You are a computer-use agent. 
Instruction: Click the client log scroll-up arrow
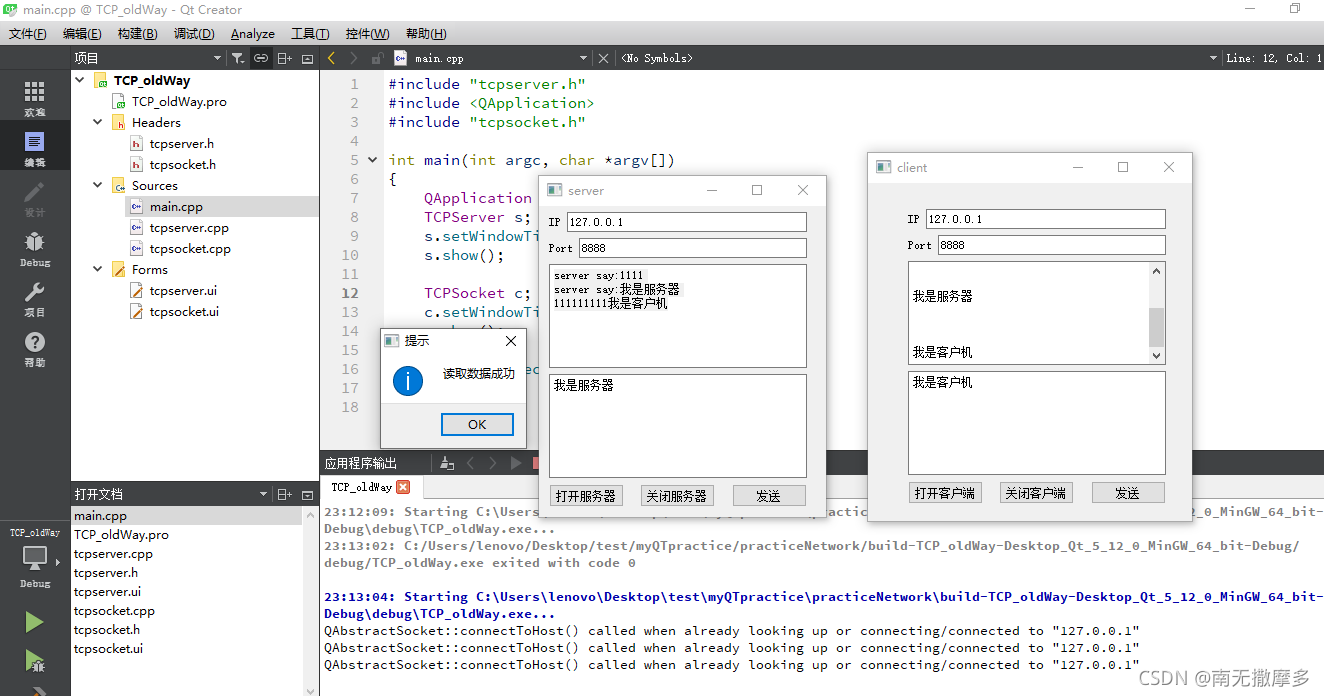[1157, 271]
